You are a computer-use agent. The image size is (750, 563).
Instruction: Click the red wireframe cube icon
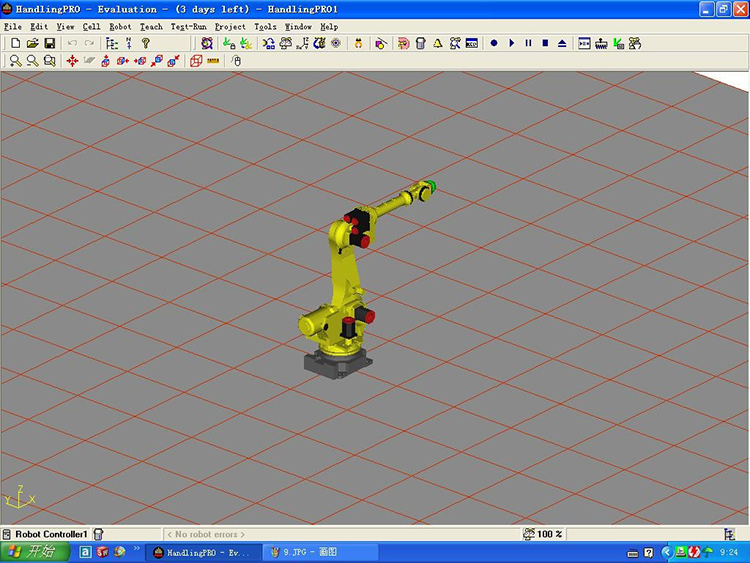tap(196, 61)
